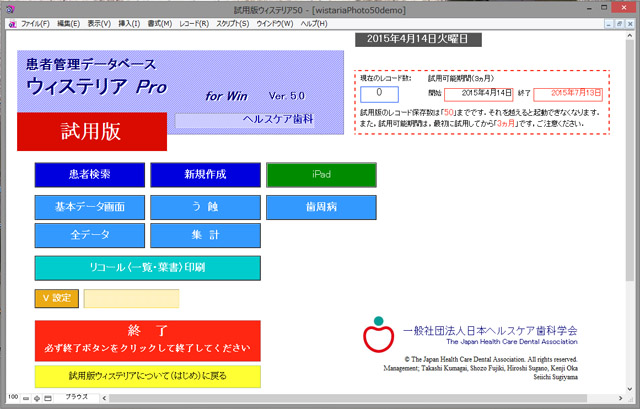Toggle the status toolbar display icon
640x409 pixels.
(49, 398)
